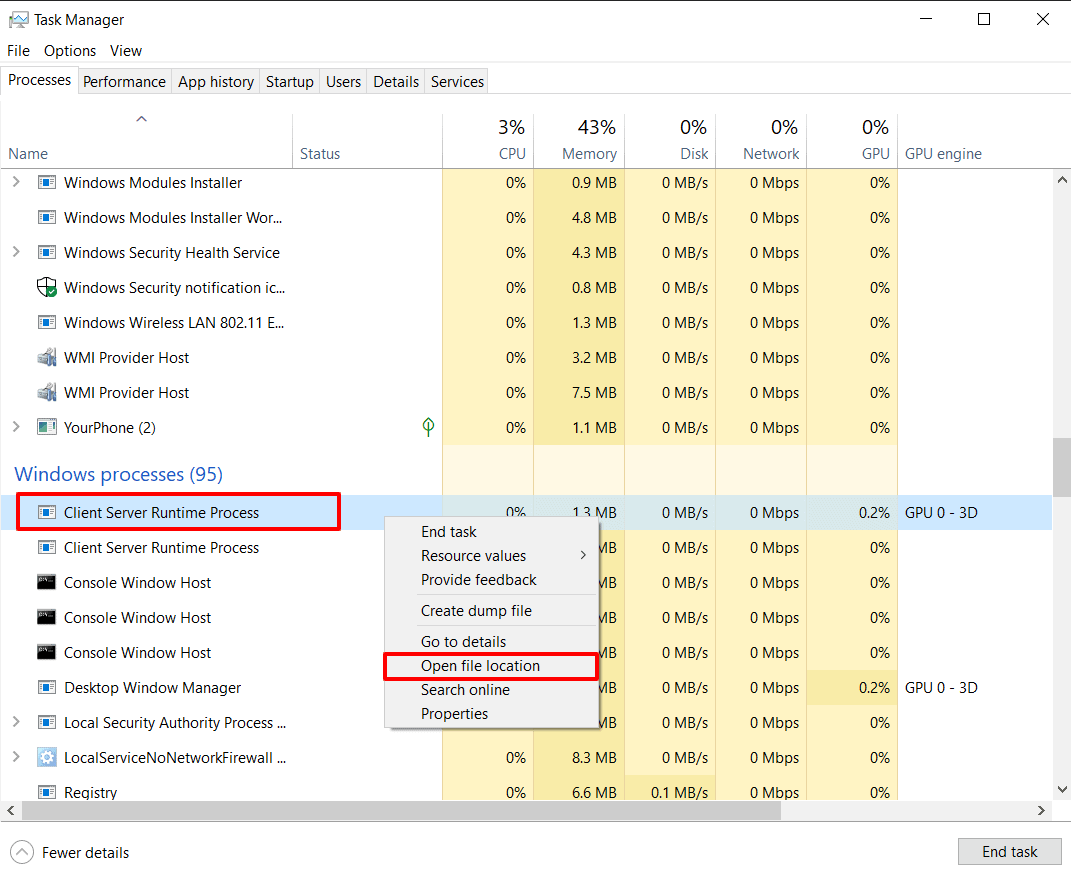Click the green leaf icon beside YourPhone

click(428, 427)
